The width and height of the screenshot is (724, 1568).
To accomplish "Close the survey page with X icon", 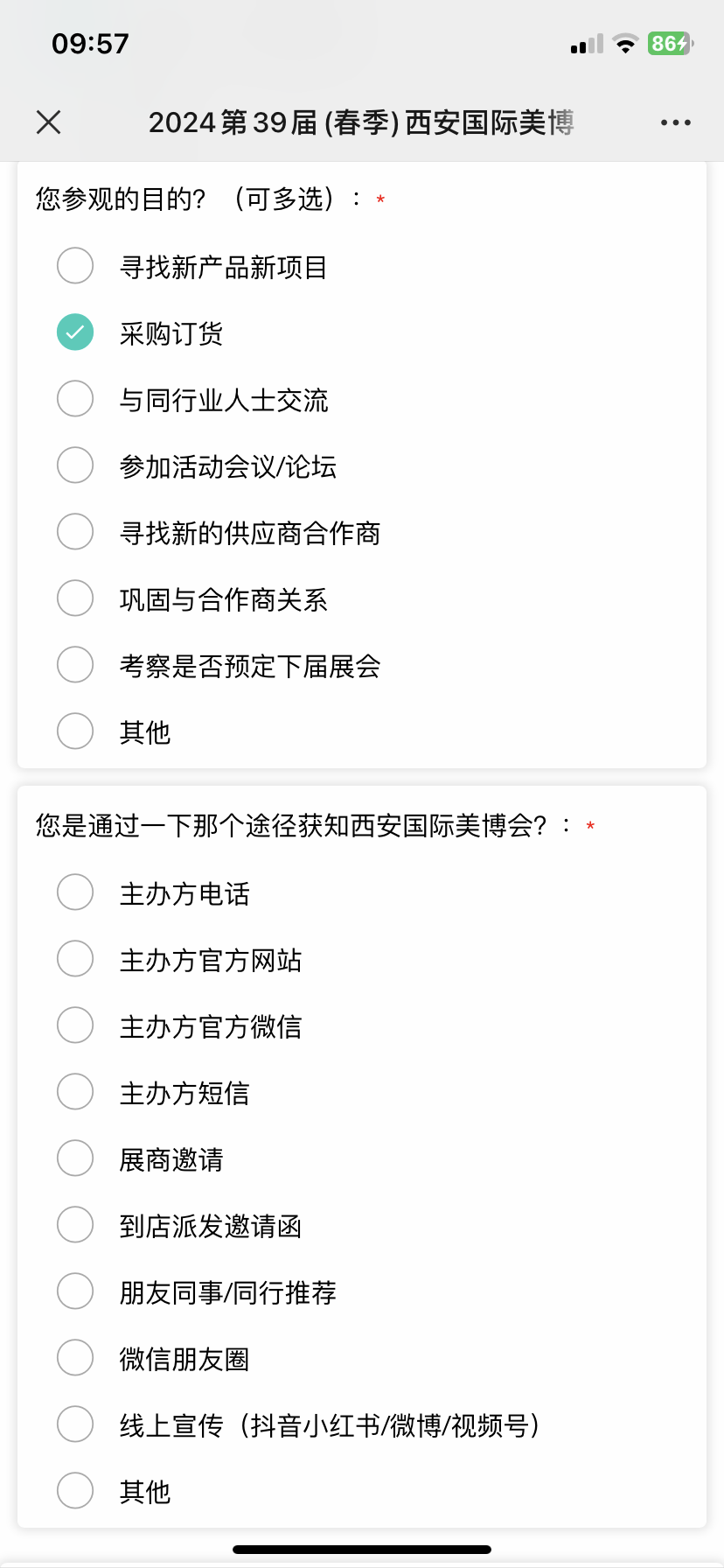I will (49, 122).
